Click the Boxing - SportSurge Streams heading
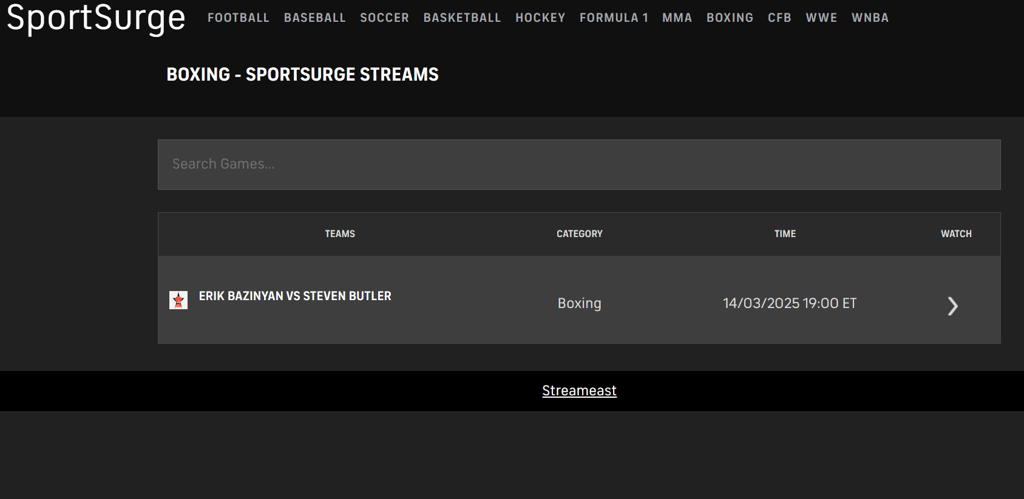This screenshot has width=1024, height=499. (x=302, y=74)
